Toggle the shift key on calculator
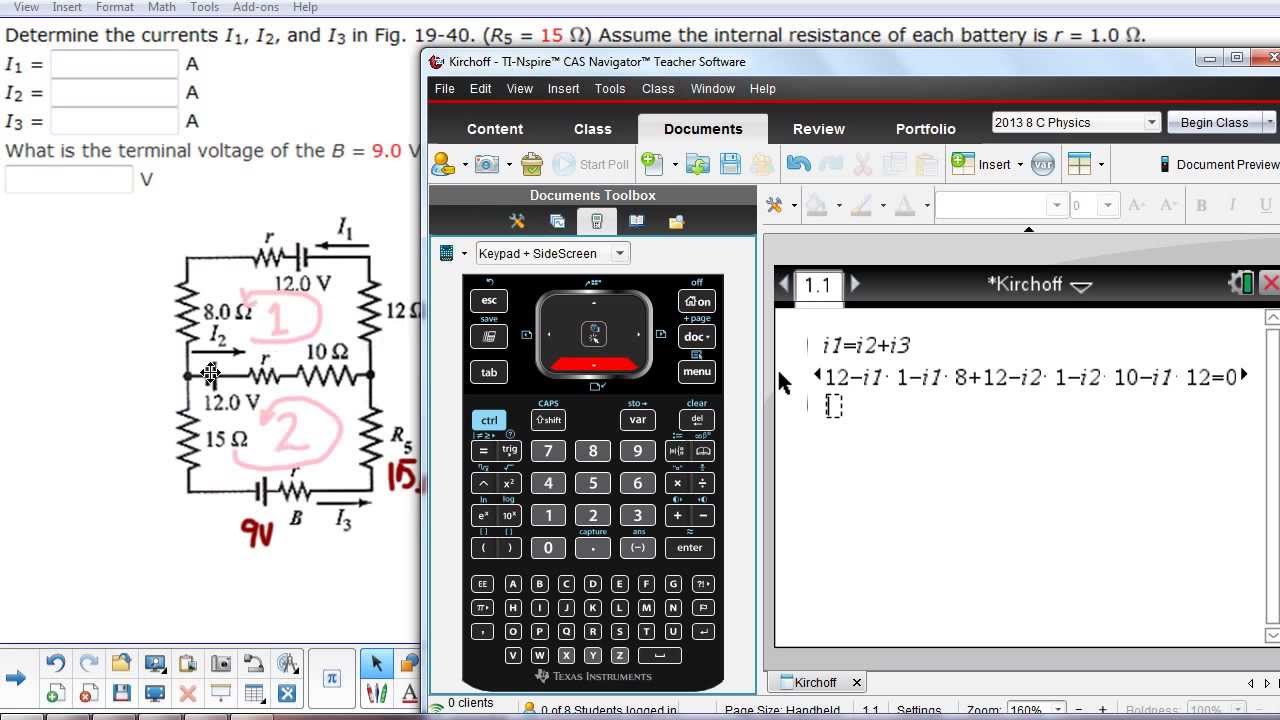This screenshot has width=1280, height=720. click(548, 420)
